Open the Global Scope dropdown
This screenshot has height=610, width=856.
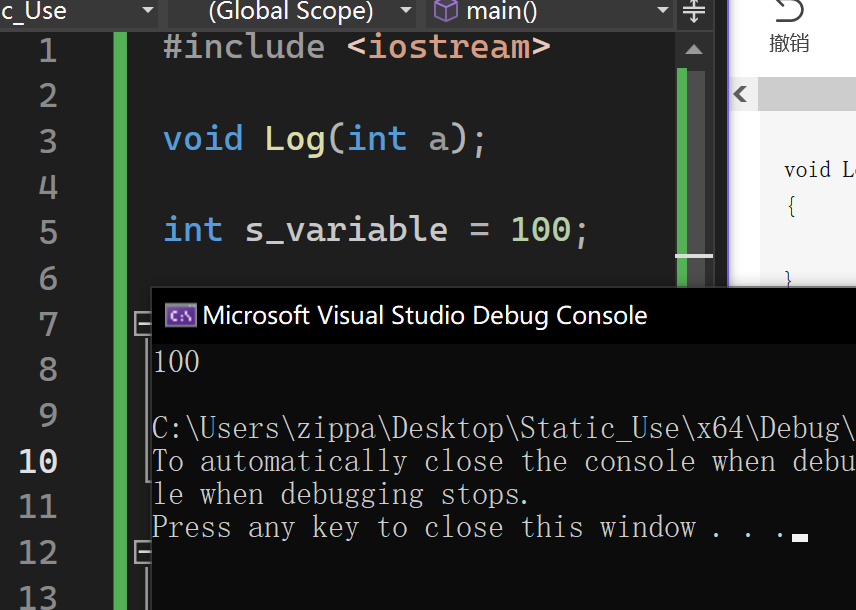click(406, 12)
